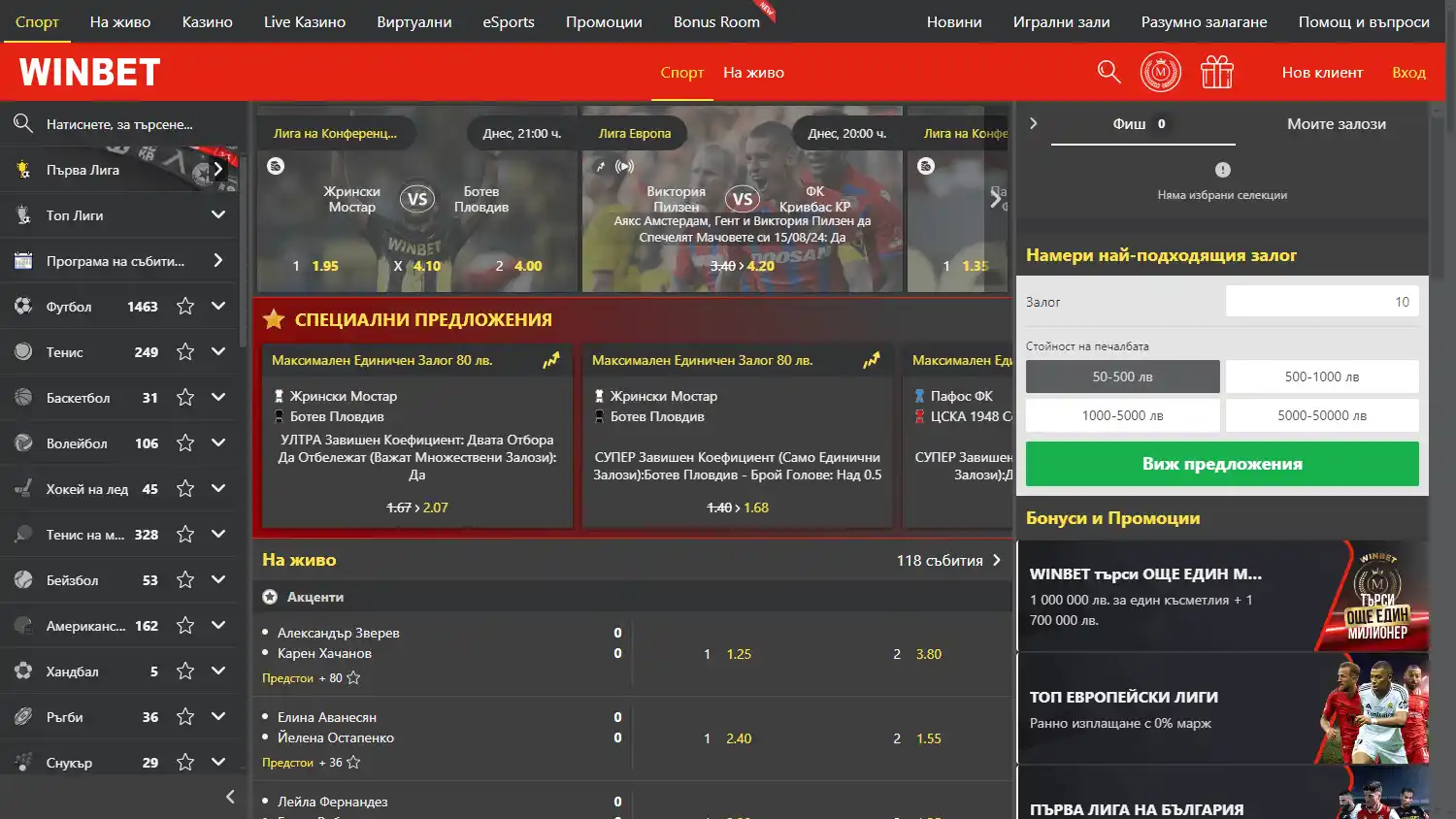Open the Live Казино menu item
Screen dimensions: 1456x819
click(x=305, y=21)
